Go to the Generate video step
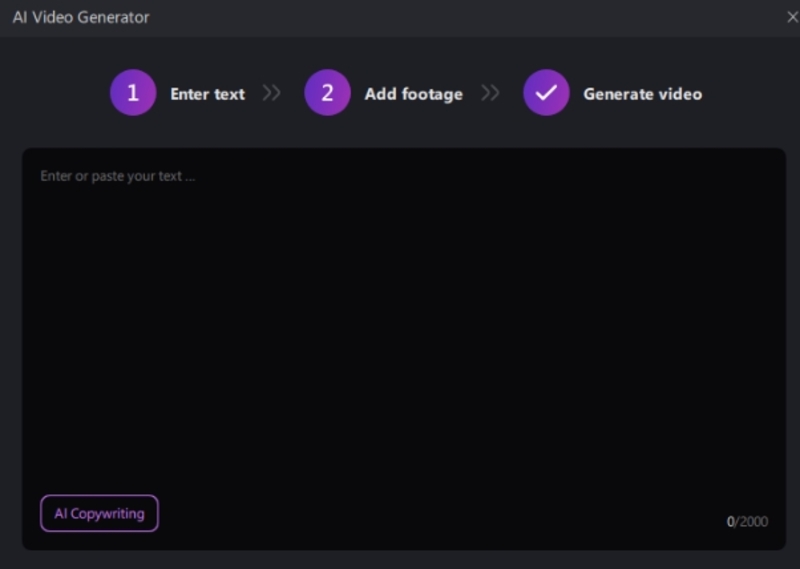 pos(642,94)
